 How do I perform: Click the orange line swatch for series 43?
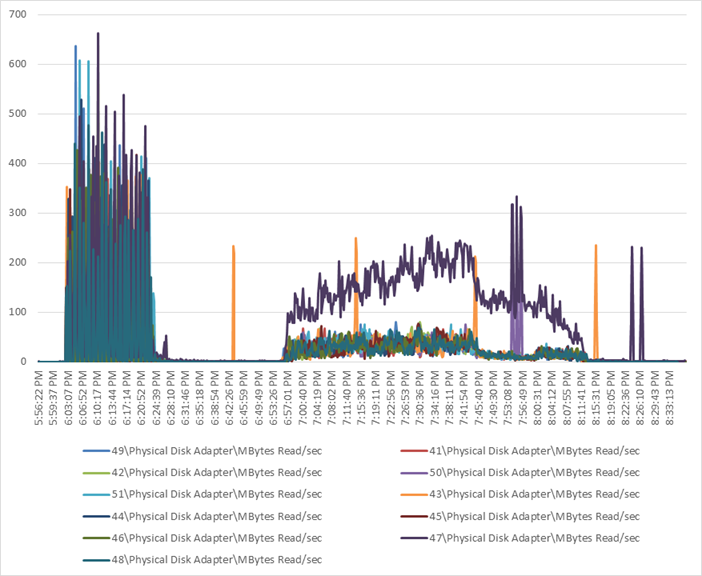[x=414, y=495]
